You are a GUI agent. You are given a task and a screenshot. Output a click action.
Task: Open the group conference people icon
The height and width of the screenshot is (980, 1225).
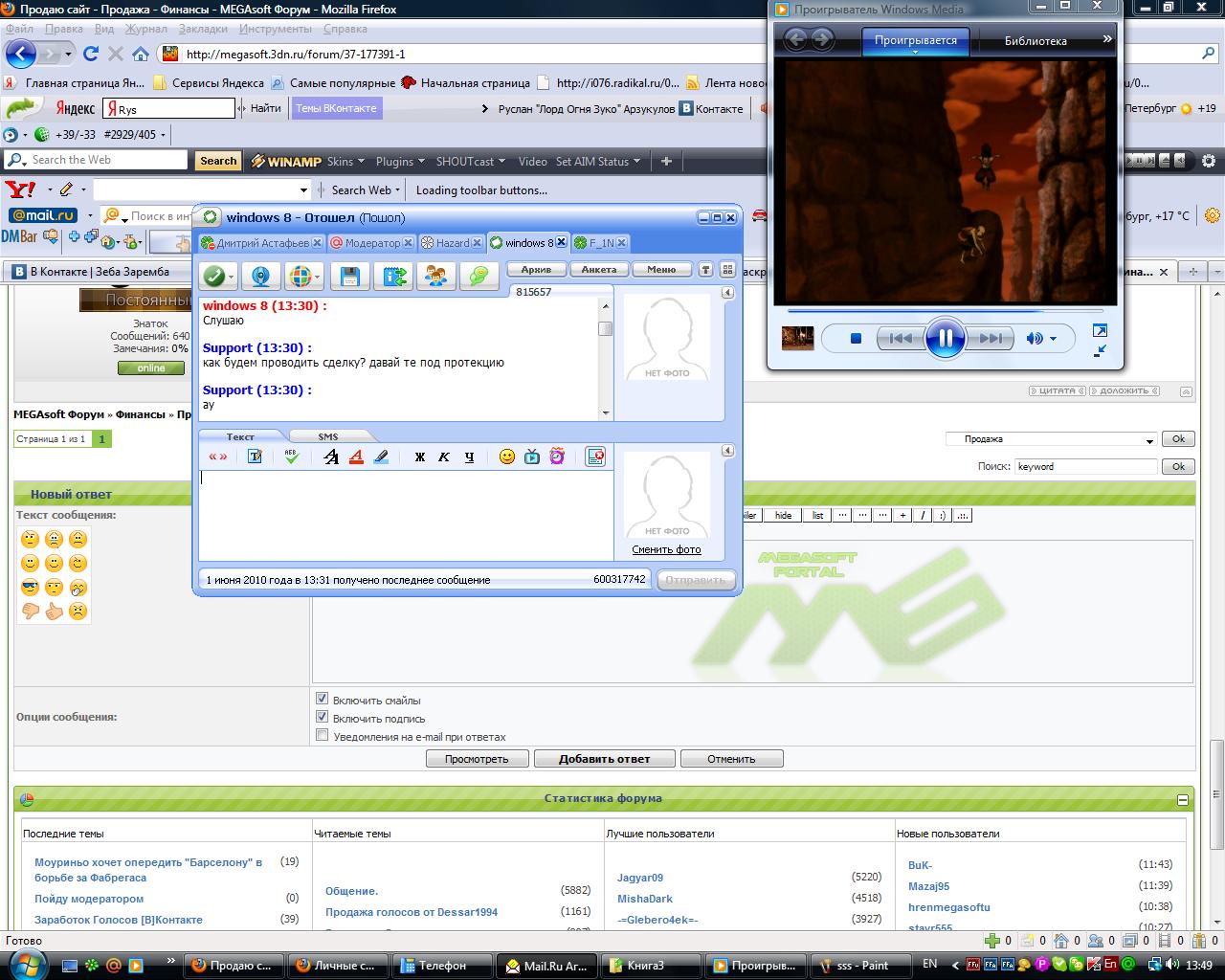point(436,277)
